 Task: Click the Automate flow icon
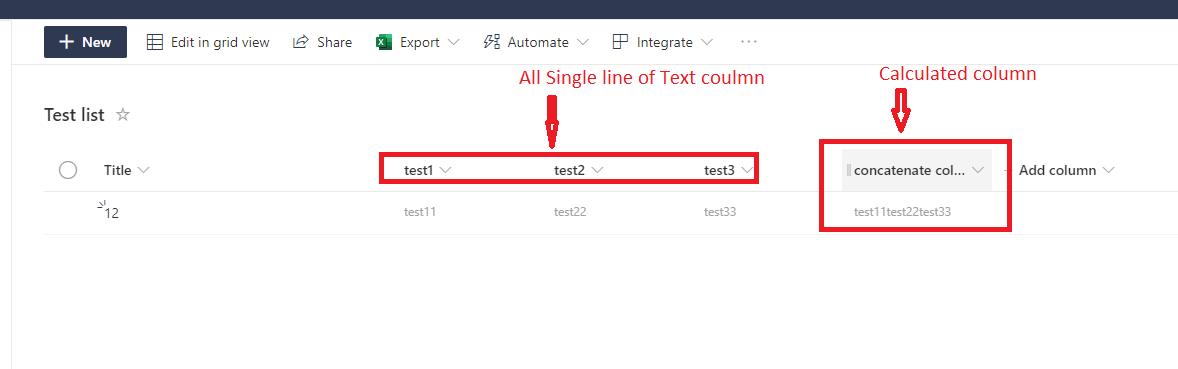[x=491, y=42]
